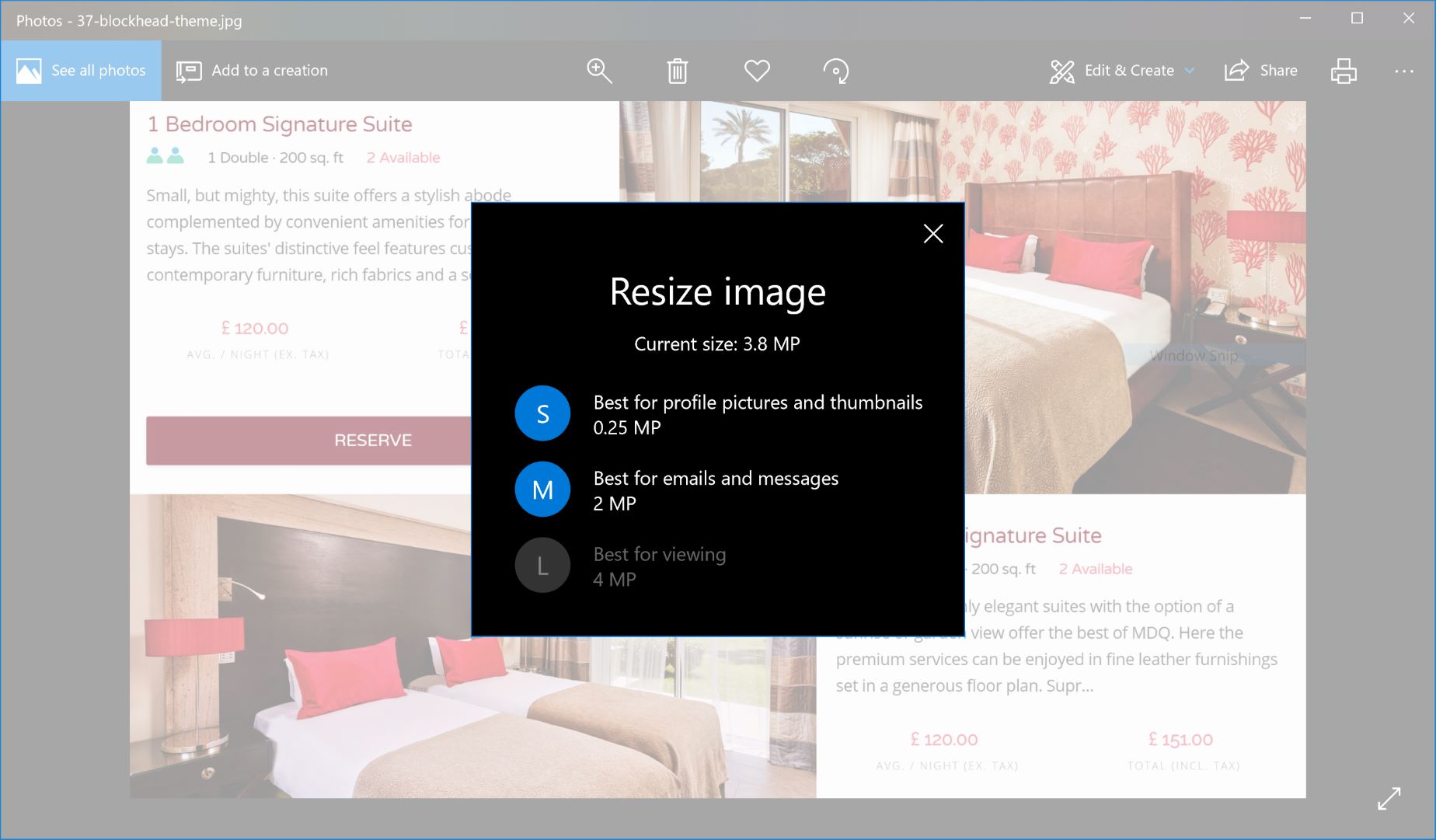Open the See more ellipsis menu
The image size is (1436, 840).
click(1404, 71)
